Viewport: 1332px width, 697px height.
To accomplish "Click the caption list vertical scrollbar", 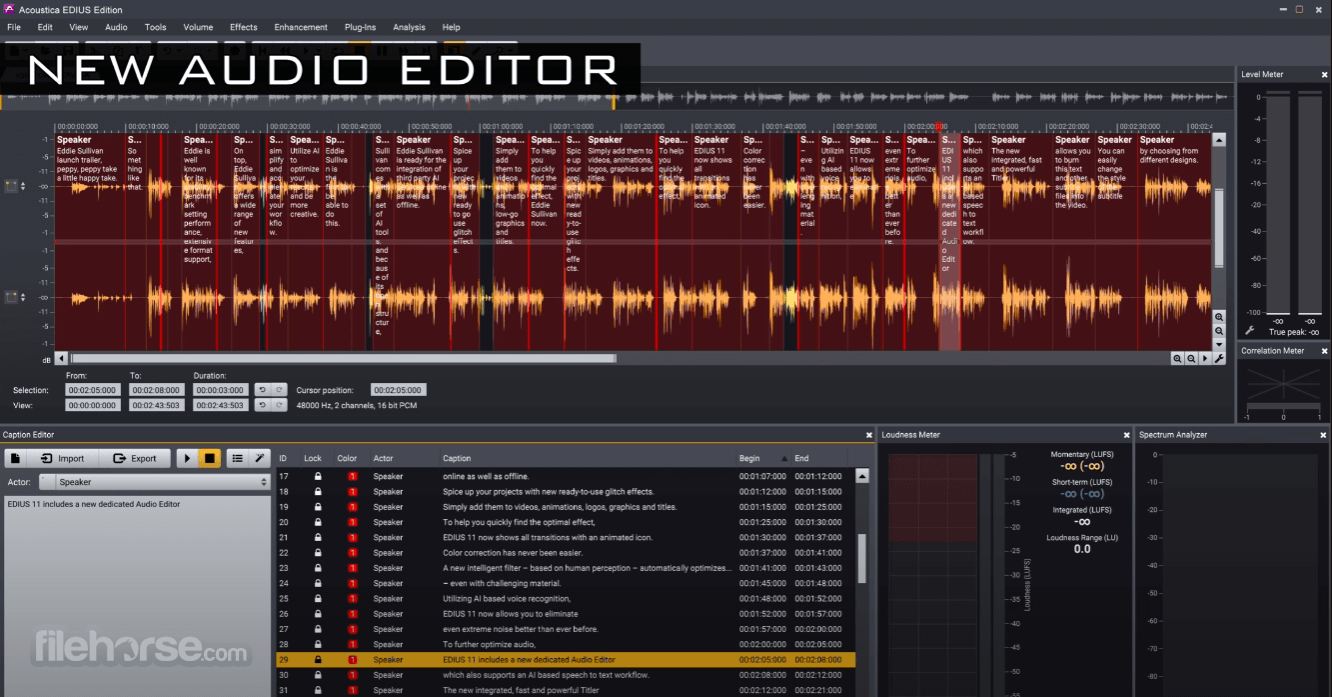I will coord(863,558).
